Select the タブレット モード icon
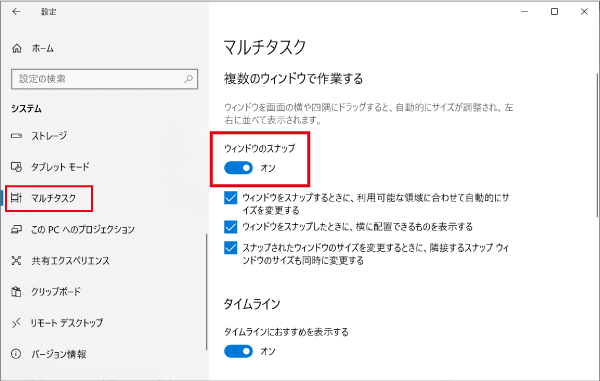600x381 pixels. tap(16, 167)
